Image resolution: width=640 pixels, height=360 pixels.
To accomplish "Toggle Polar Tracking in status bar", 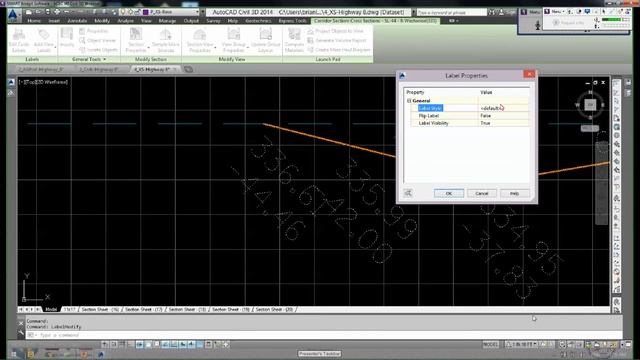I will pyautogui.click(x=139, y=344).
